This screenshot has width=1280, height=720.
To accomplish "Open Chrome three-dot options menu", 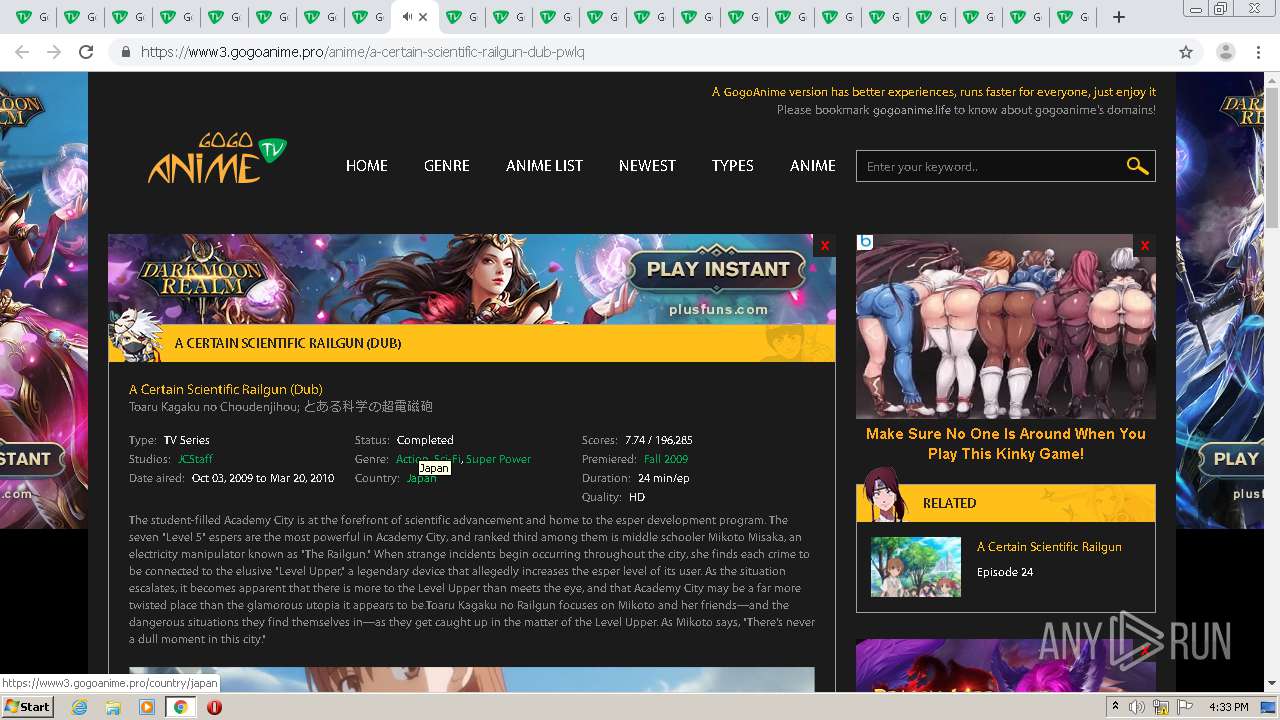I will tap(1258, 52).
